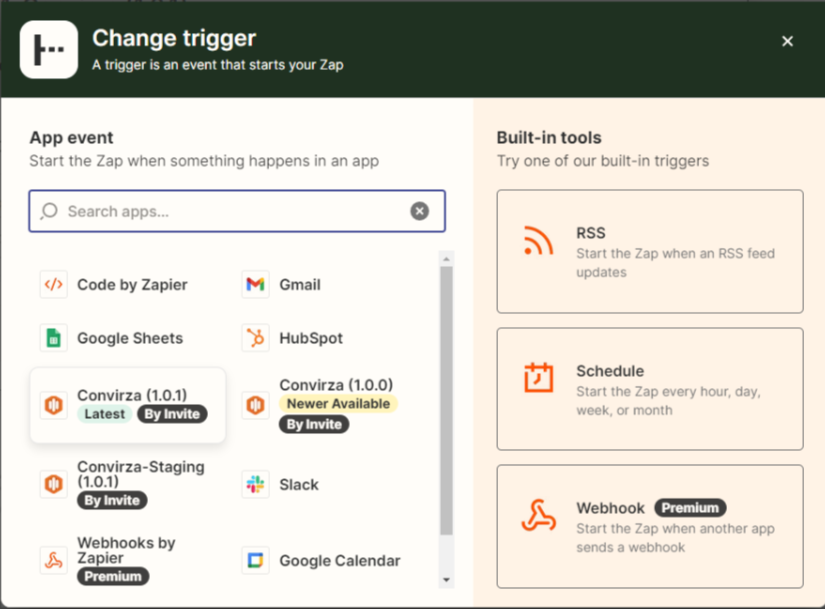Click the Webhook title text
The image size is (825, 609).
pyautogui.click(x=610, y=508)
